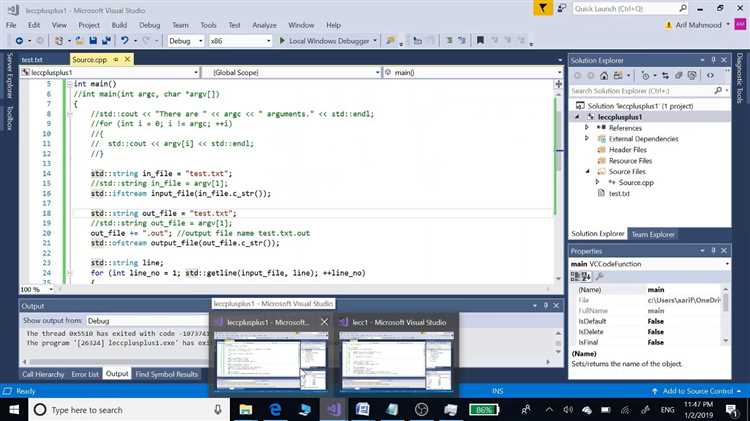This screenshot has height=421, width=750.
Task: Click the Quick Launch search box
Action: pos(630,9)
